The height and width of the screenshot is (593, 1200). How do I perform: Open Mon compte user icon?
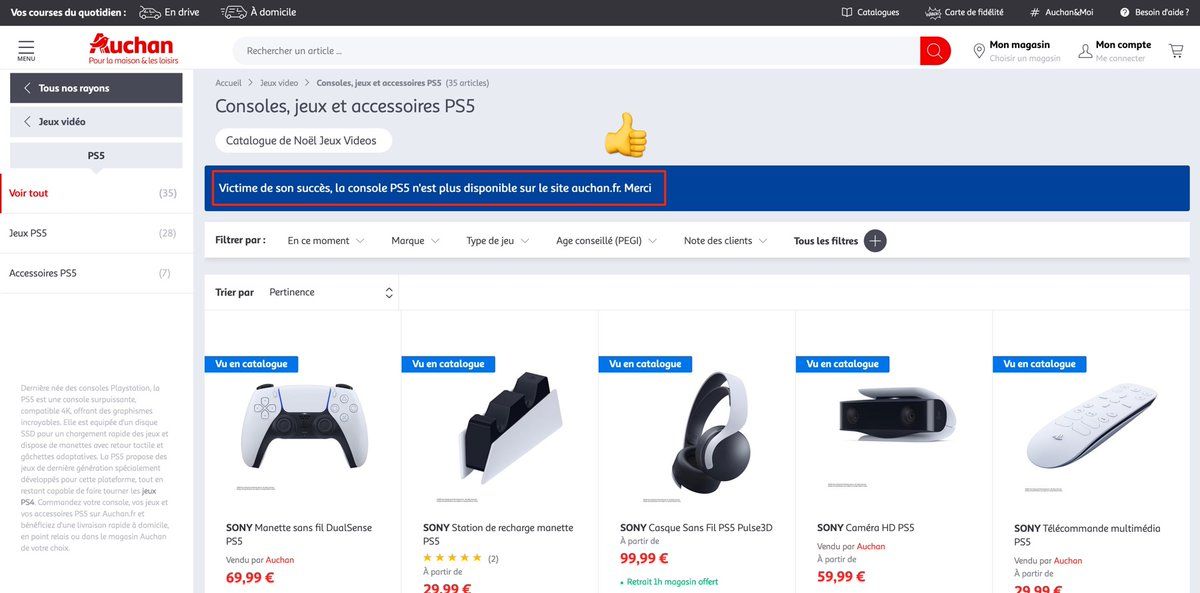(x=1085, y=51)
